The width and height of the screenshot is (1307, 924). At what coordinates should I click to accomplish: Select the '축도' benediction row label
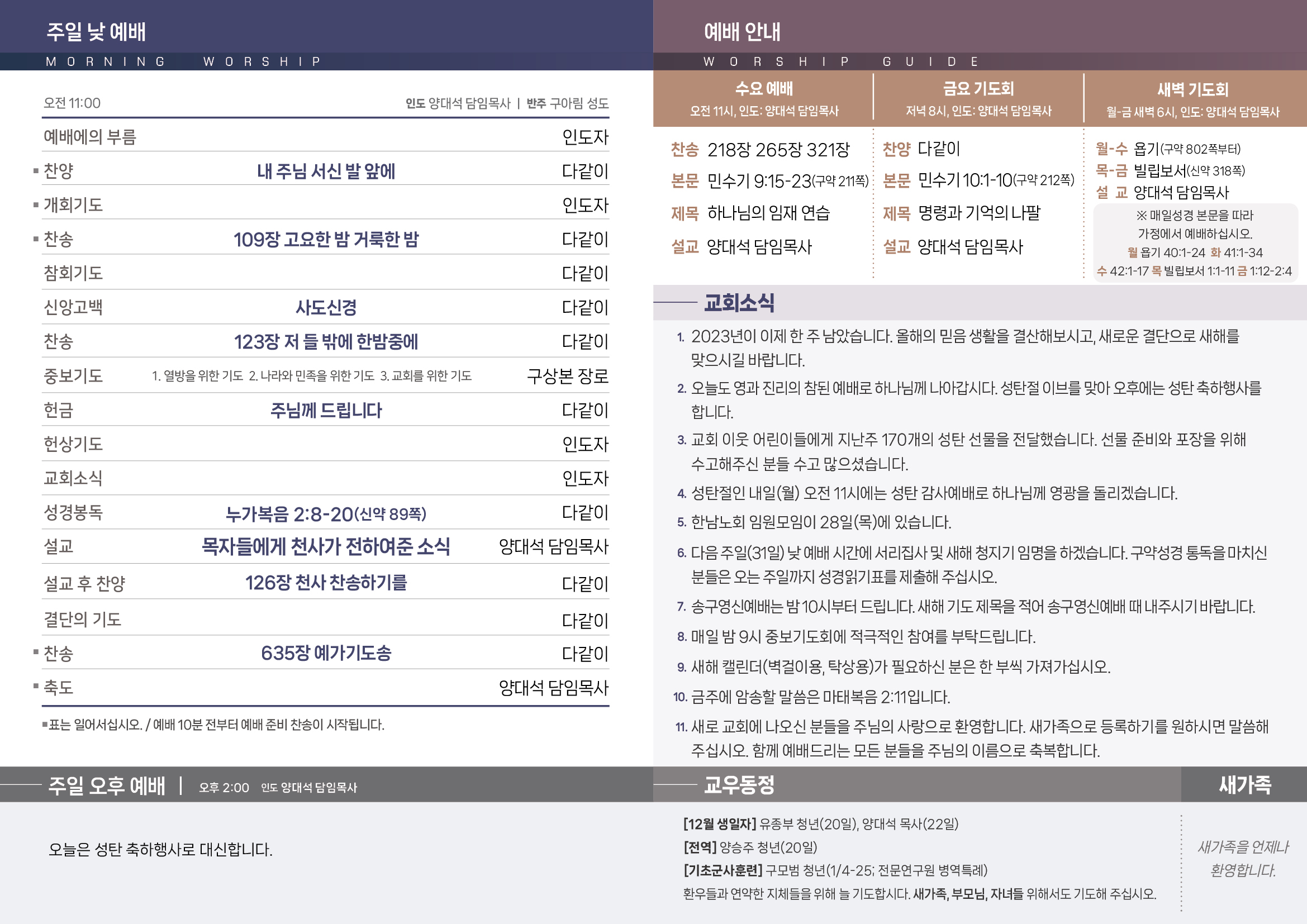click(59, 687)
